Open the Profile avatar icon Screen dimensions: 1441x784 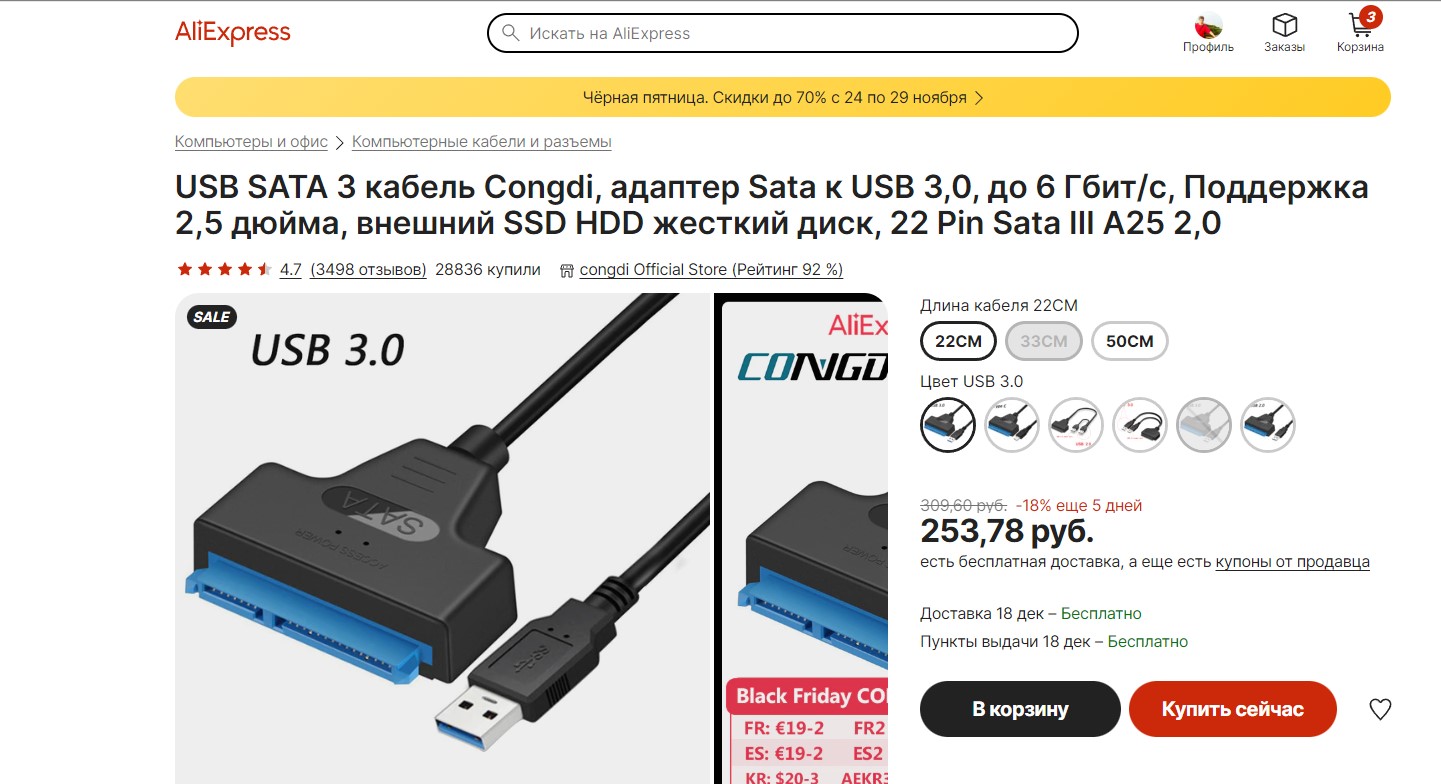coord(1208,25)
